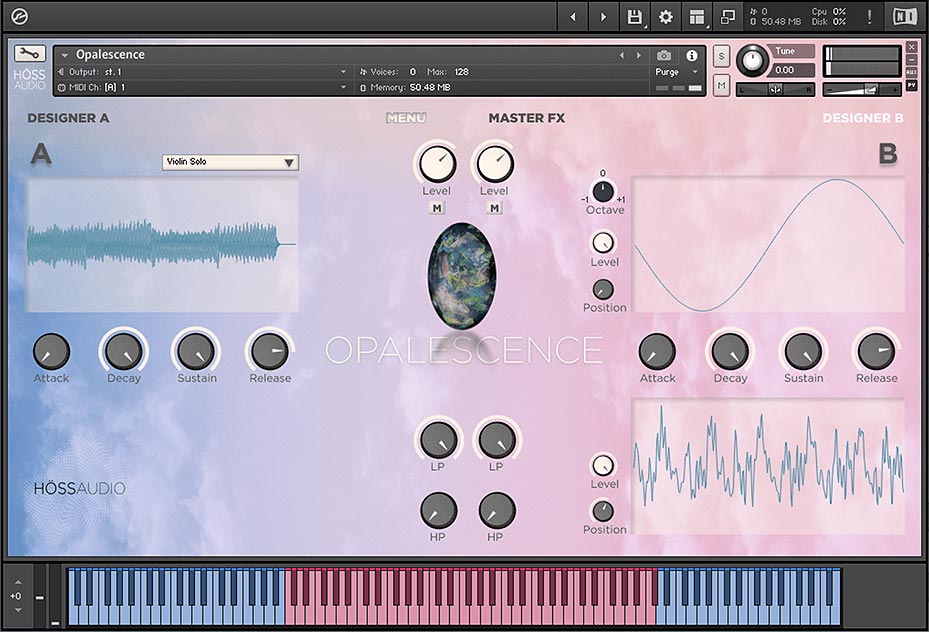Open the Violin Solo sample dropdown
Screen dimensions: 929x632
(229, 162)
